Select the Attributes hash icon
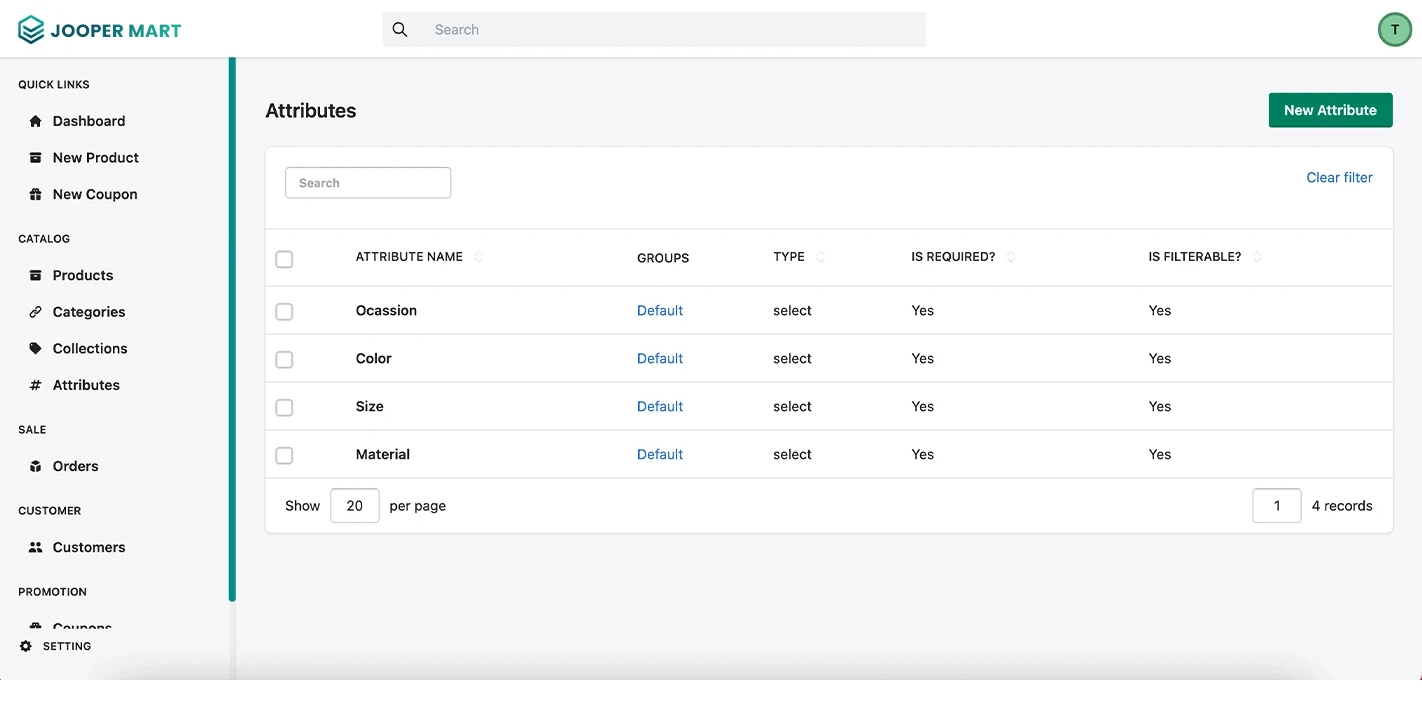This screenshot has height=722, width=1422. pyautogui.click(x=36, y=384)
